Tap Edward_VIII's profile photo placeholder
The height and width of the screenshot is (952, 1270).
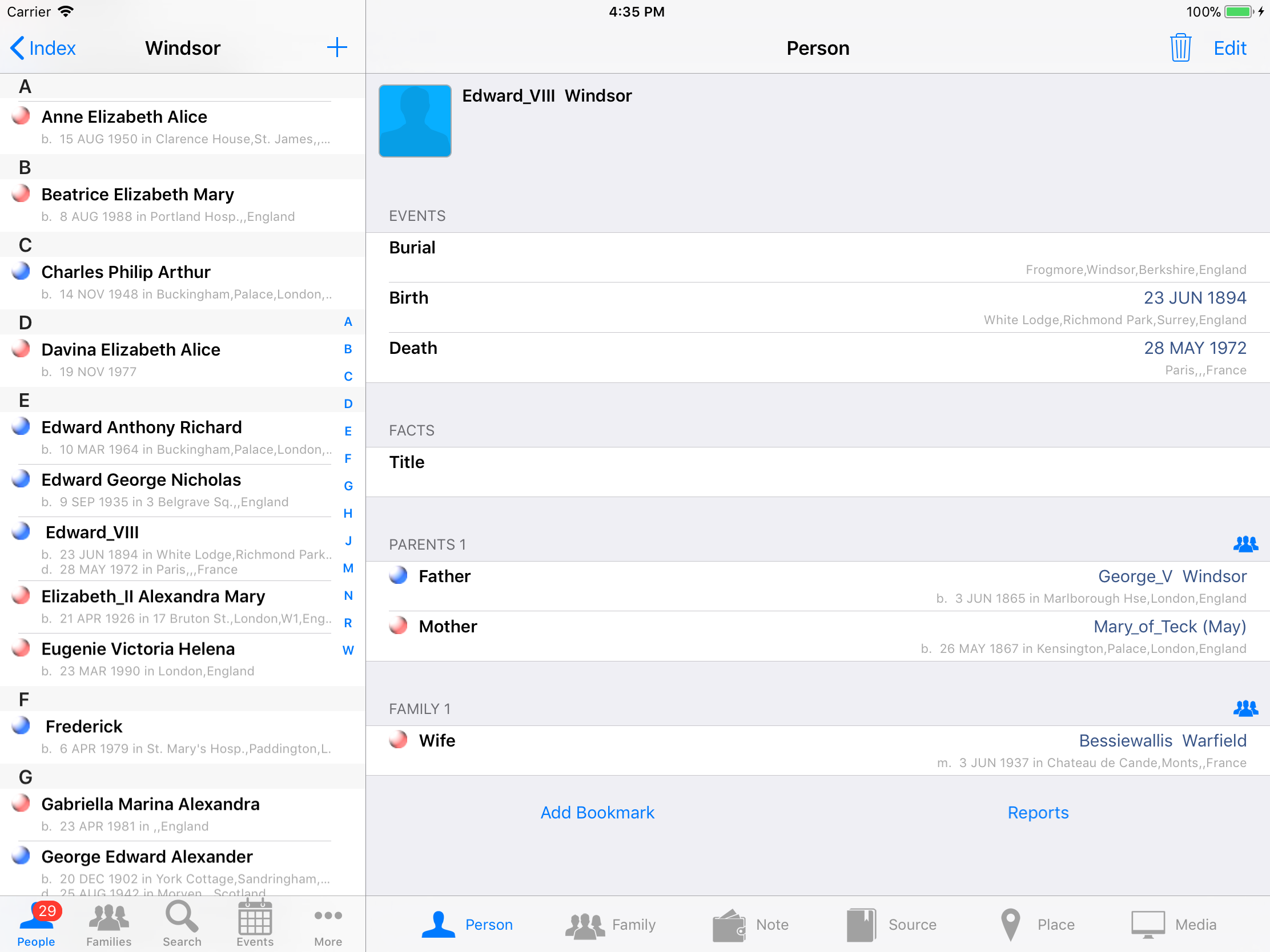[415, 121]
